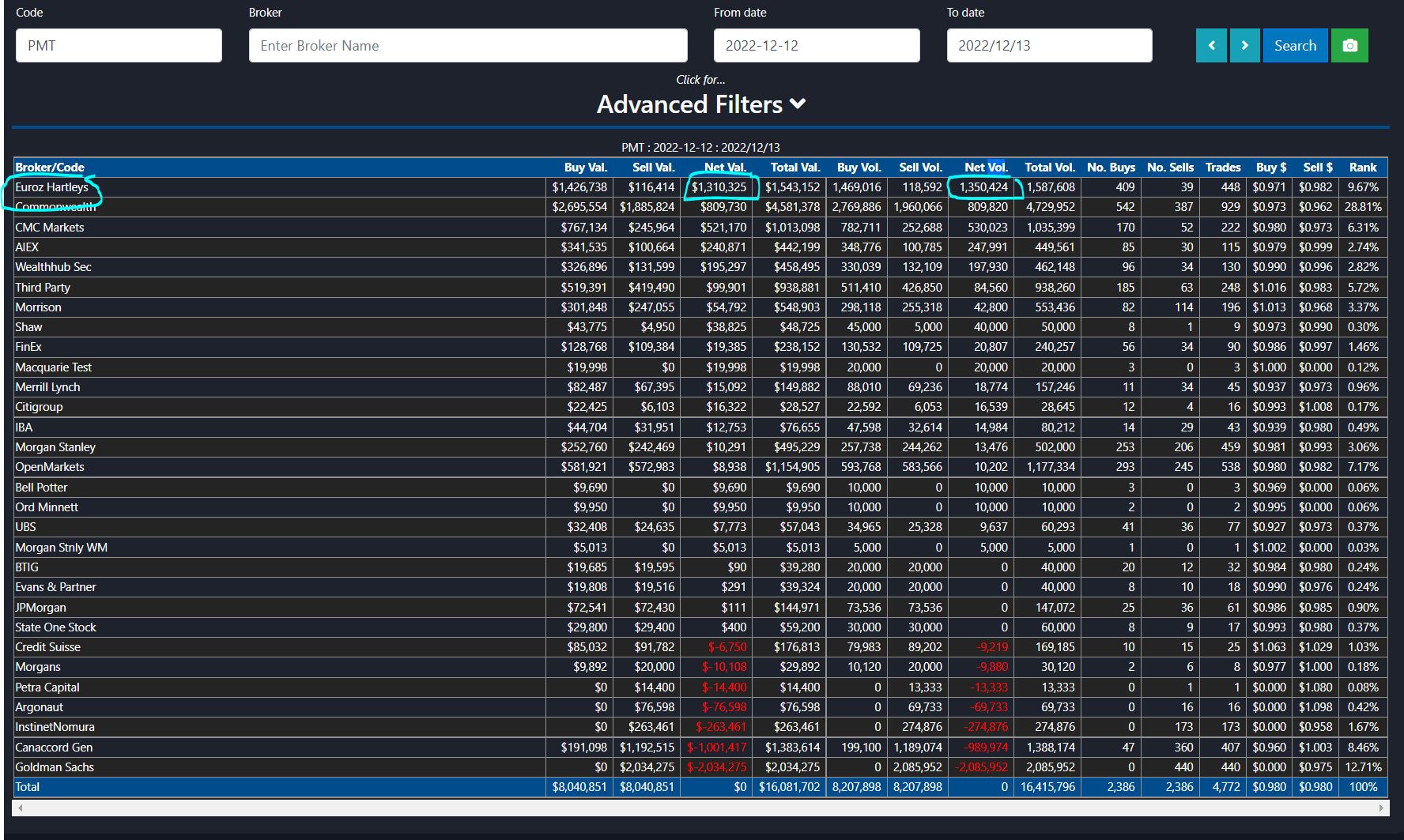Click the previous date arrow button

pyautogui.click(x=1211, y=46)
